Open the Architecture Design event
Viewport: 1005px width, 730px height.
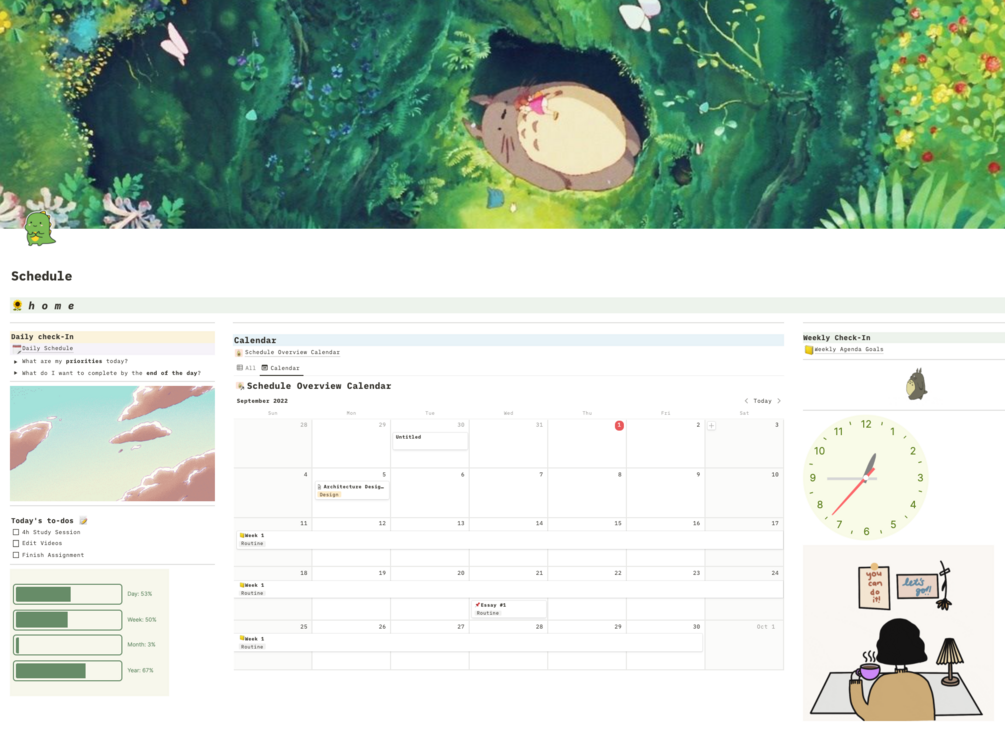click(x=352, y=490)
